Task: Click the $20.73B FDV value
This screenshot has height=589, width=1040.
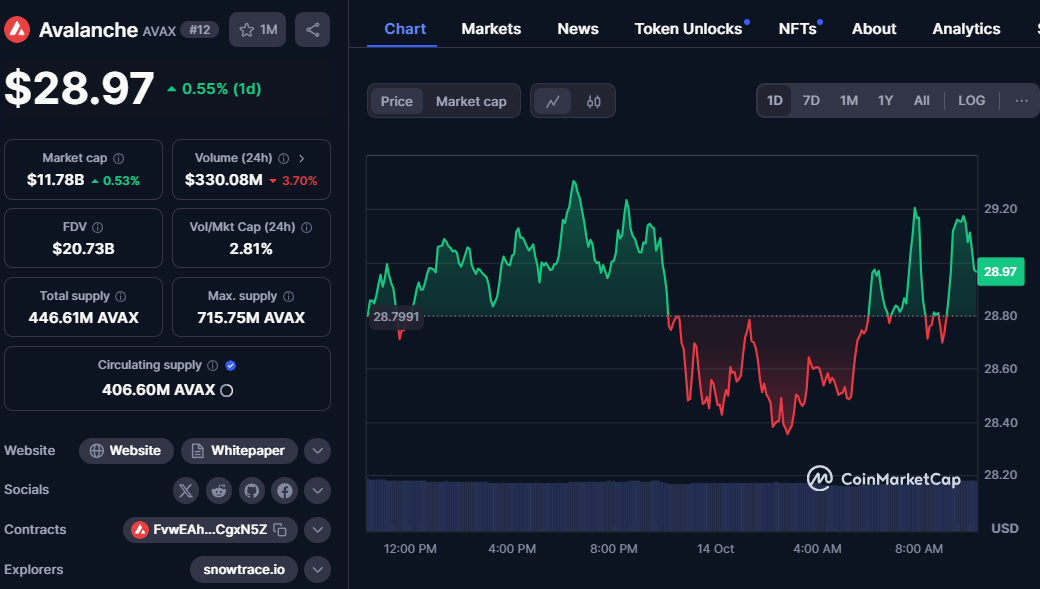Action: (84, 249)
